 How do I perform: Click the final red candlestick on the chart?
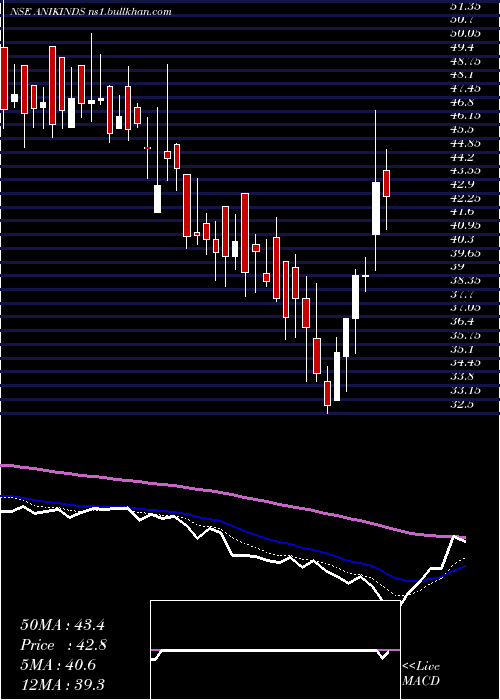[x=387, y=183]
